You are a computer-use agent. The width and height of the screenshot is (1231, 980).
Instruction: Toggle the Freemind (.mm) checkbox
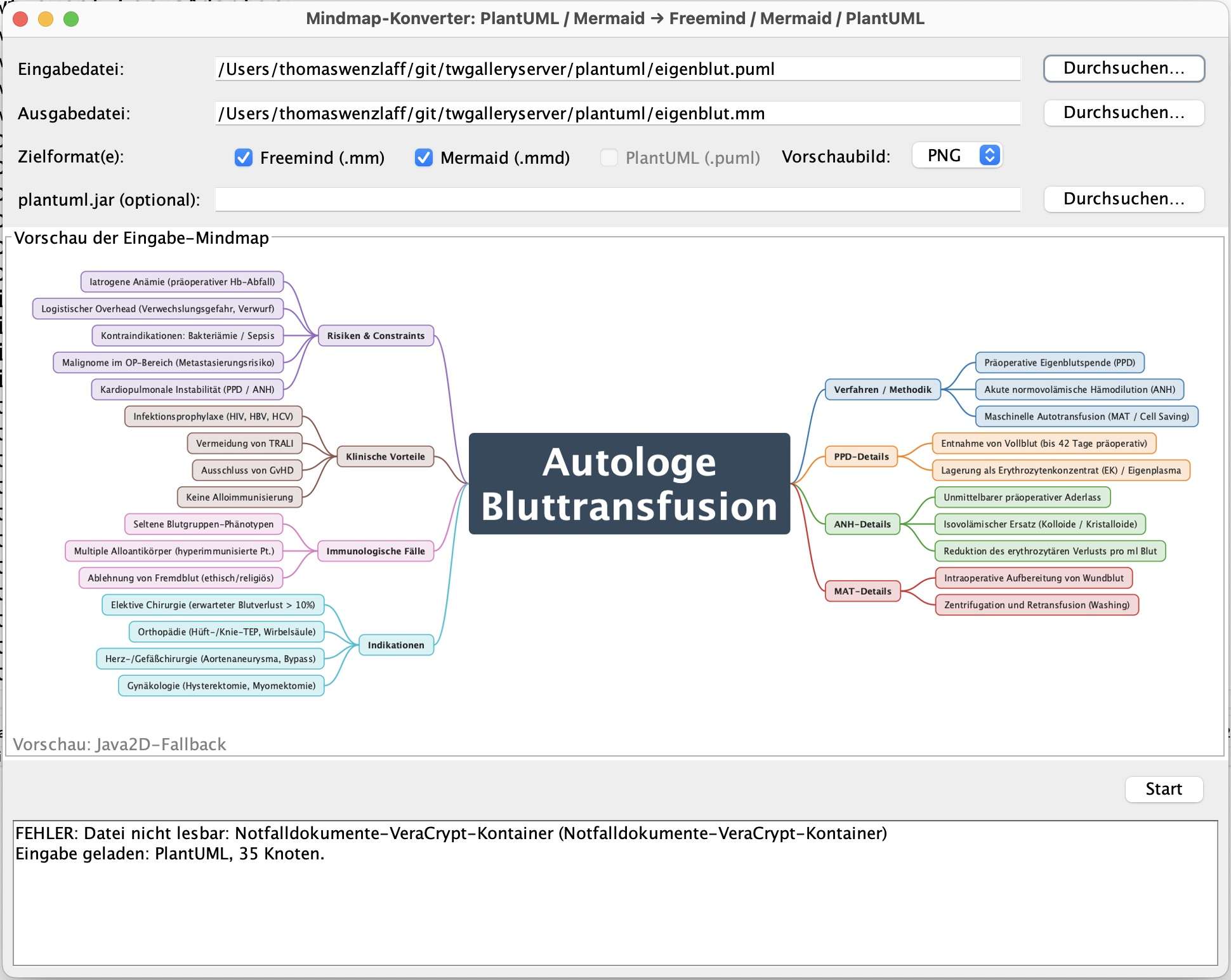click(244, 157)
